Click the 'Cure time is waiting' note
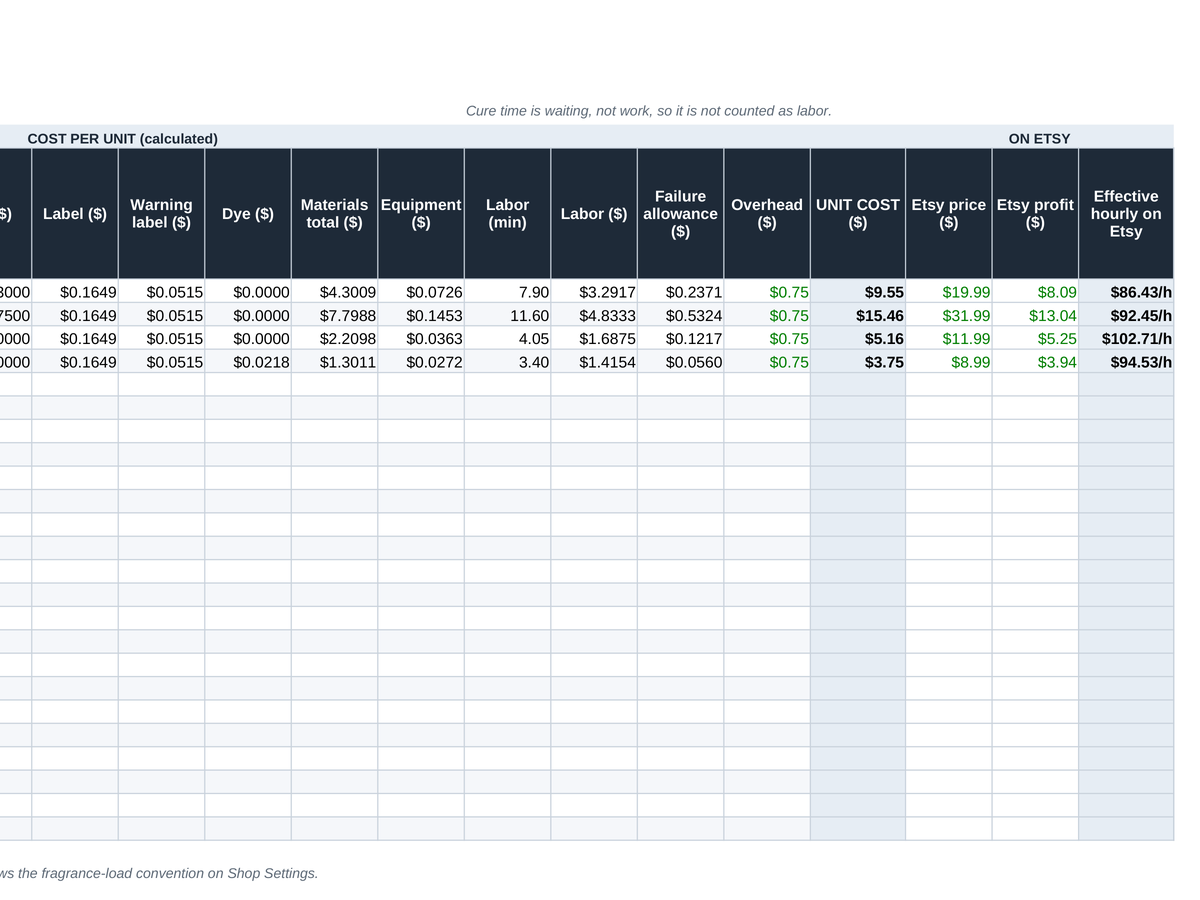 (x=649, y=111)
